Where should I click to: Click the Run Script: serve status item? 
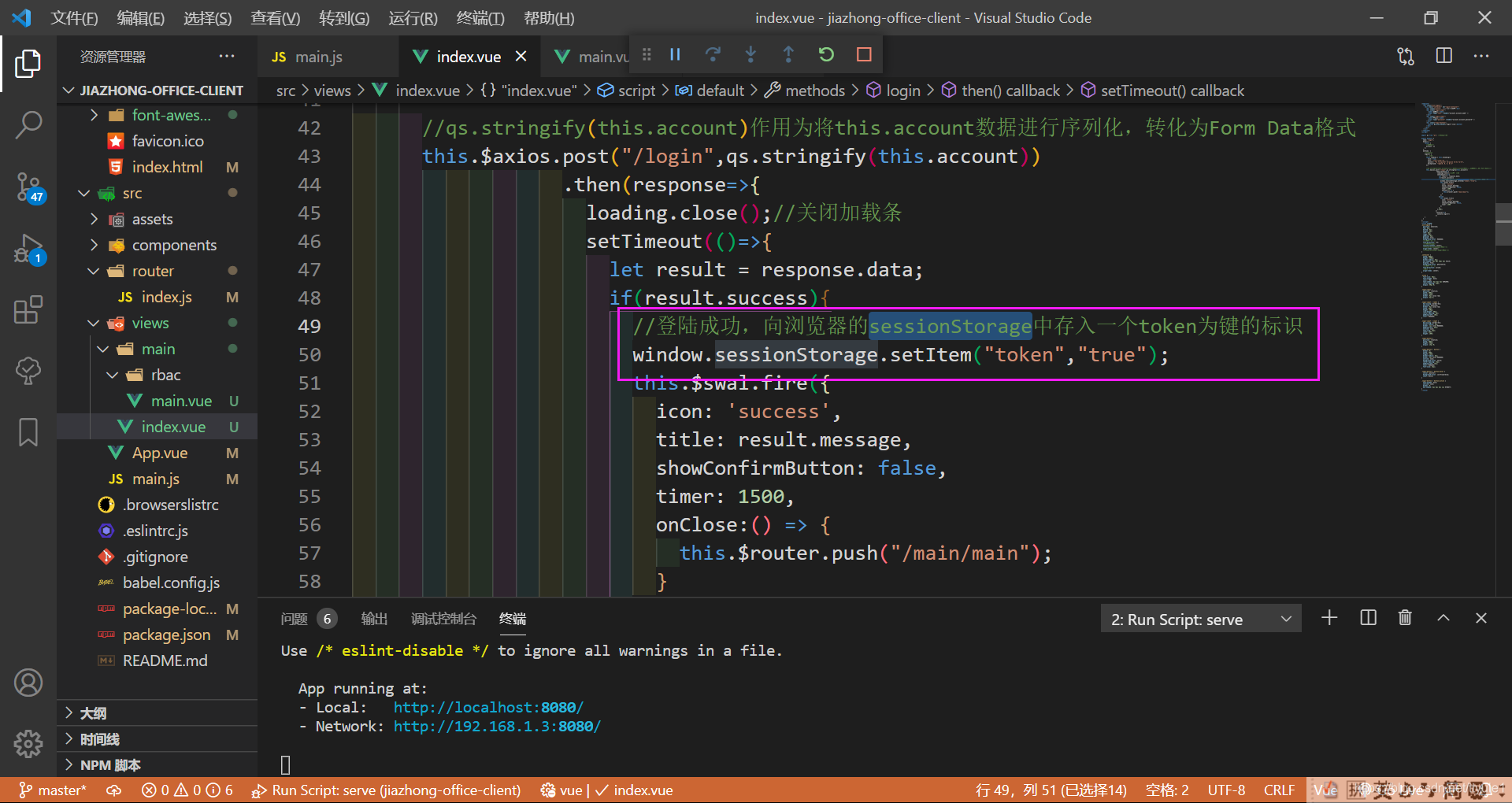386,790
